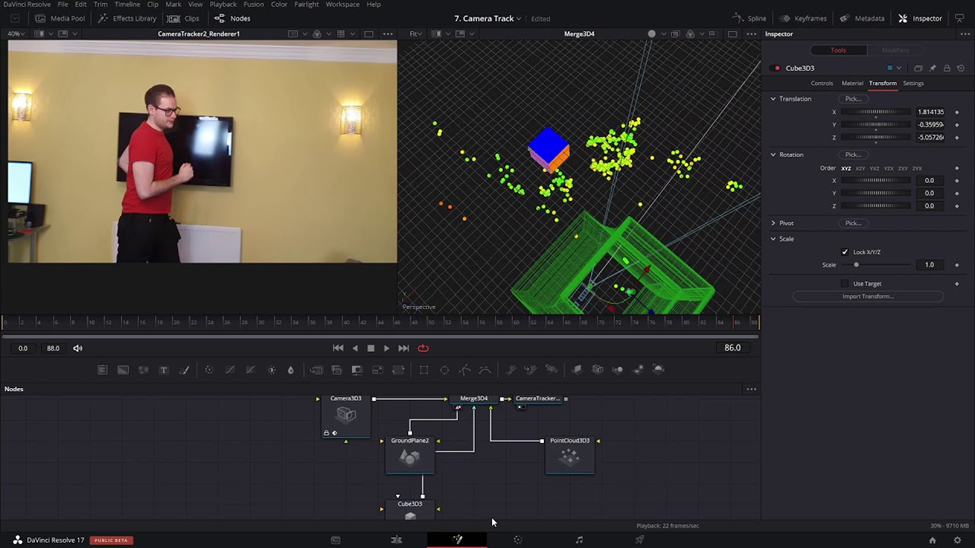Collapse the Translation section
Image resolution: width=975 pixels, height=548 pixels.
774,99
